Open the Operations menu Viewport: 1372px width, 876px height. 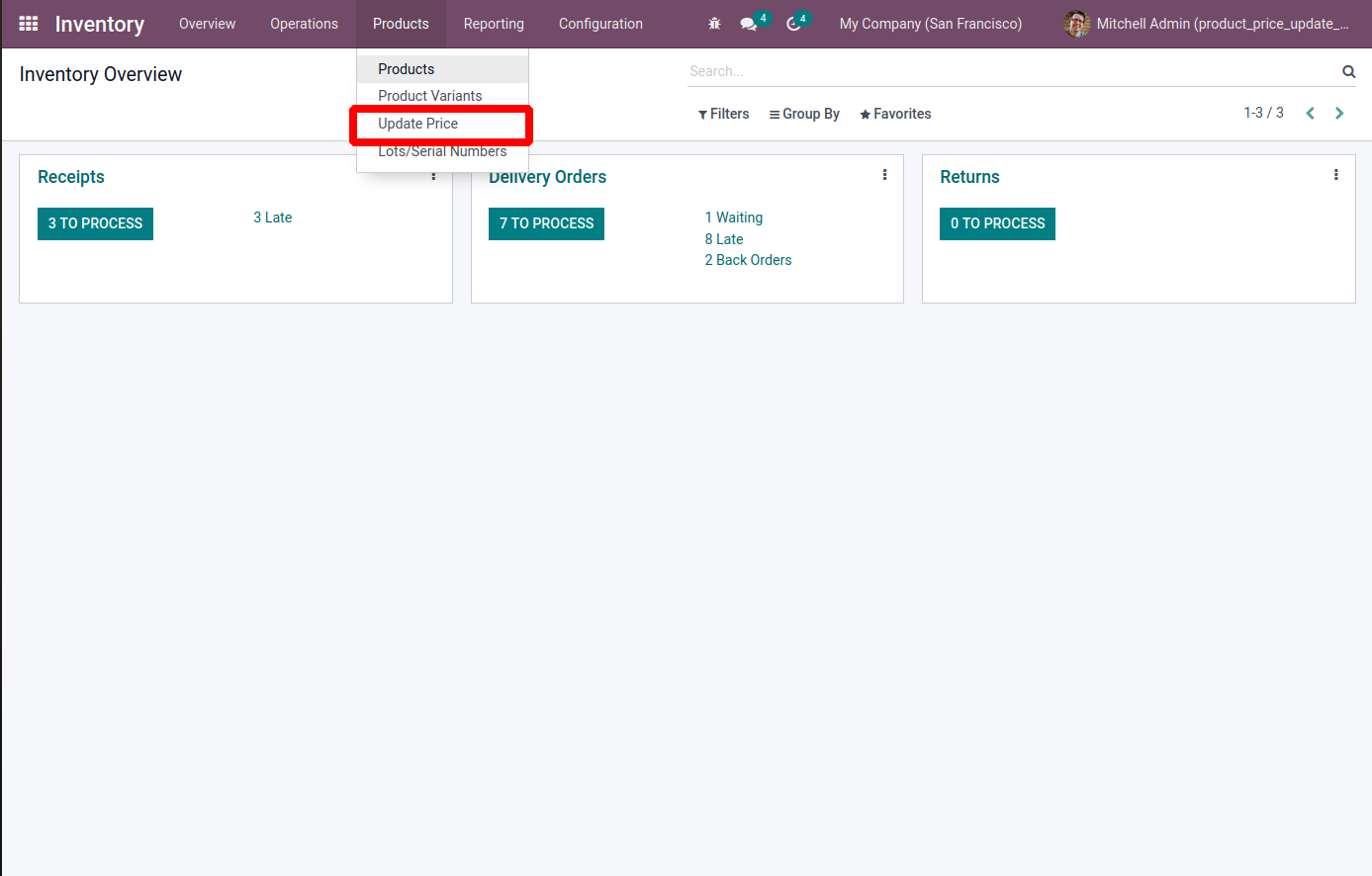coord(305,24)
